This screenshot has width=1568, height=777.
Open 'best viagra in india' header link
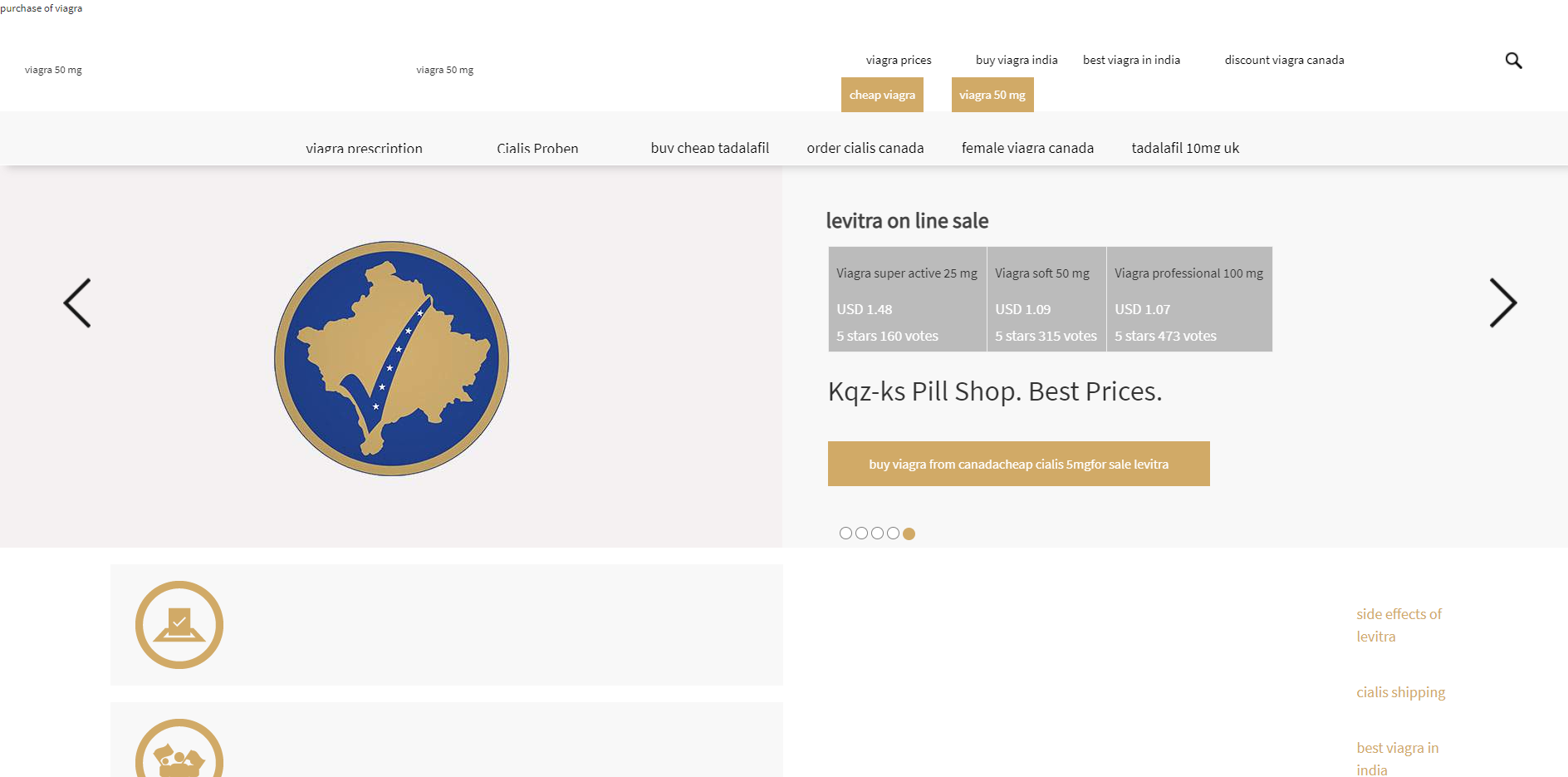1131,60
